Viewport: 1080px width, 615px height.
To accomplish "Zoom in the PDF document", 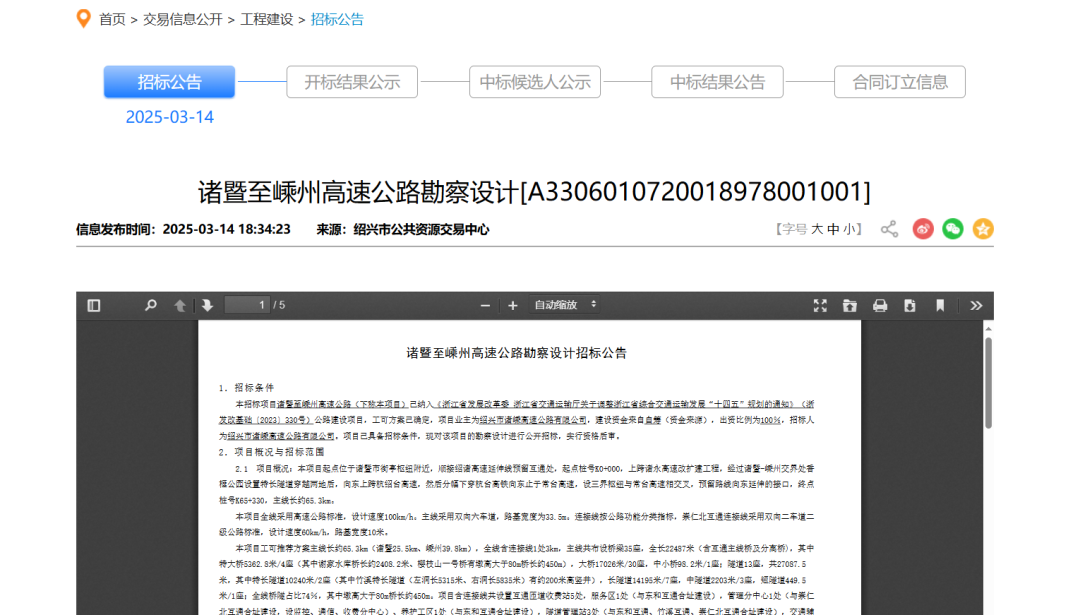I will [x=513, y=305].
